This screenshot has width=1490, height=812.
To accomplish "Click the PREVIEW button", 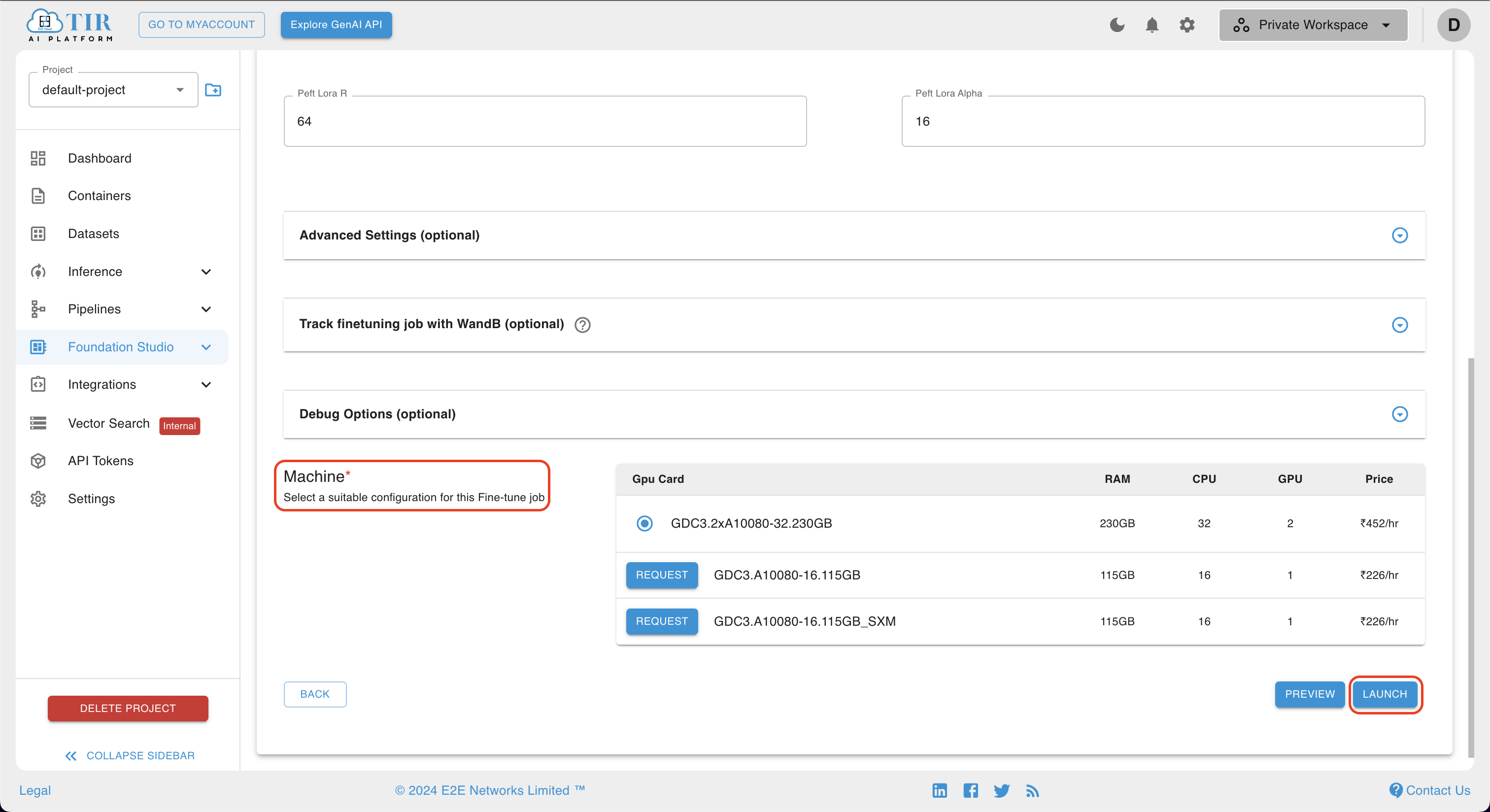I will [1310, 694].
